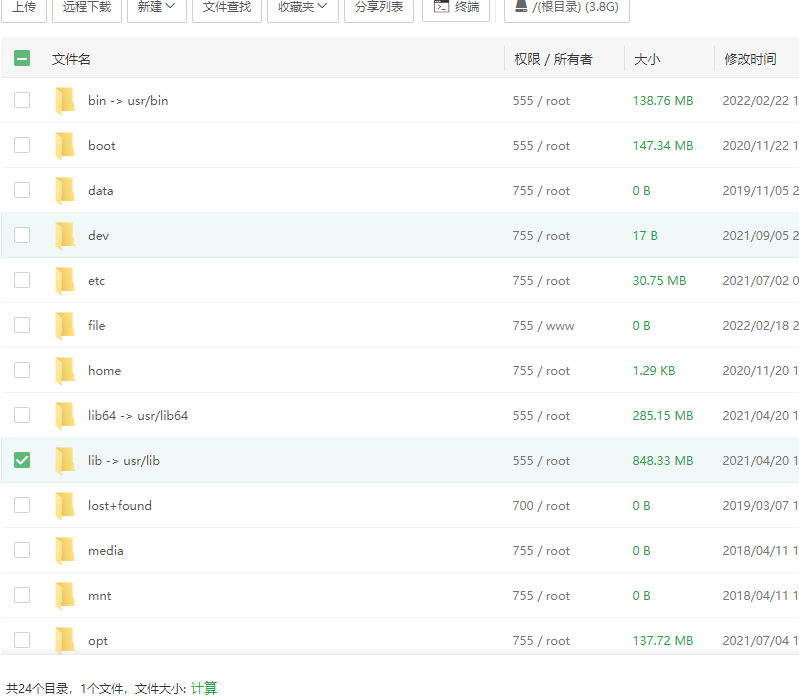Check the box for the data folder
This screenshot has height=699, width=799.
click(x=22, y=190)
